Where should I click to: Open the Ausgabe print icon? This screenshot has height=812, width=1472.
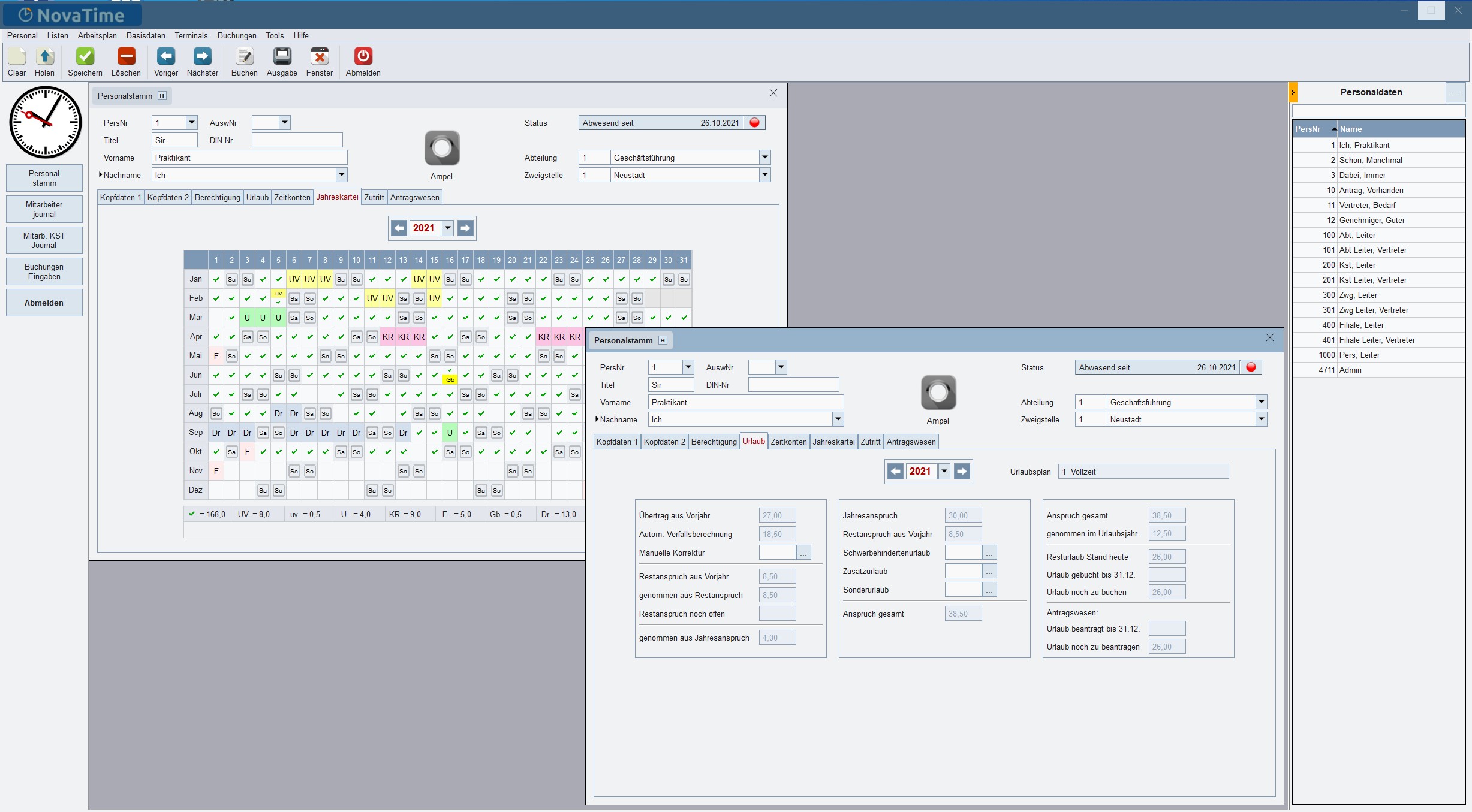coord(282,56)
